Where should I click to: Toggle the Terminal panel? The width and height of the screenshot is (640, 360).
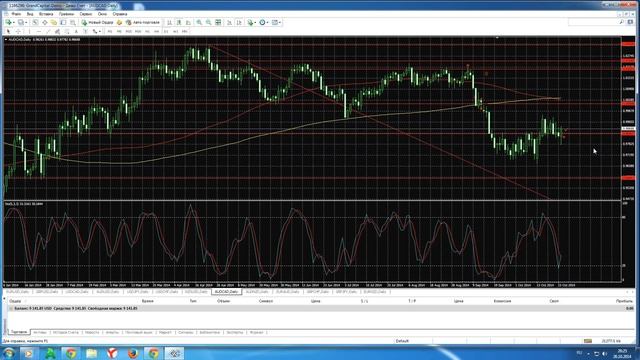63,22
